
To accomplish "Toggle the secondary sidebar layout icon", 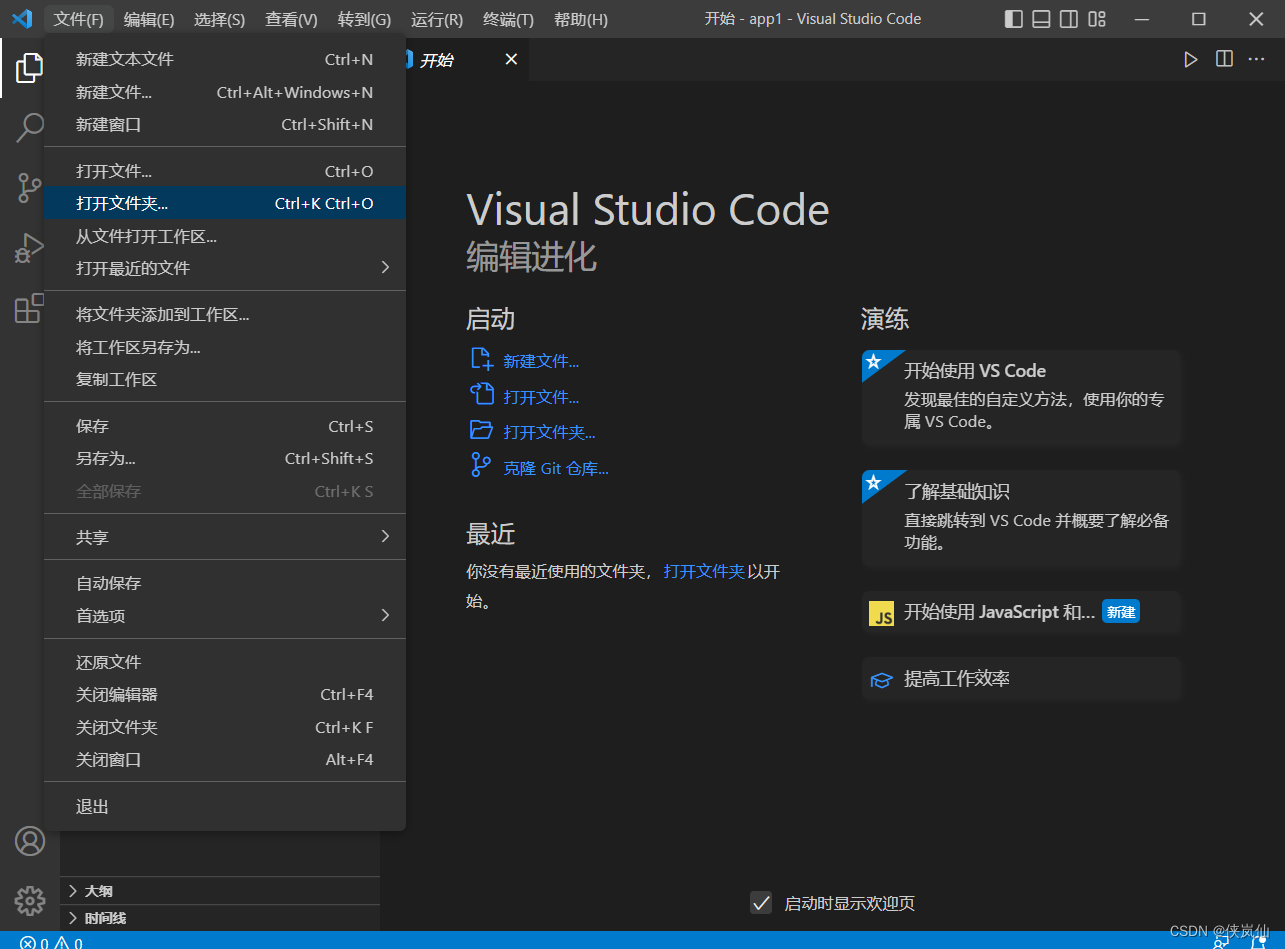I will tap(1069, 19).
